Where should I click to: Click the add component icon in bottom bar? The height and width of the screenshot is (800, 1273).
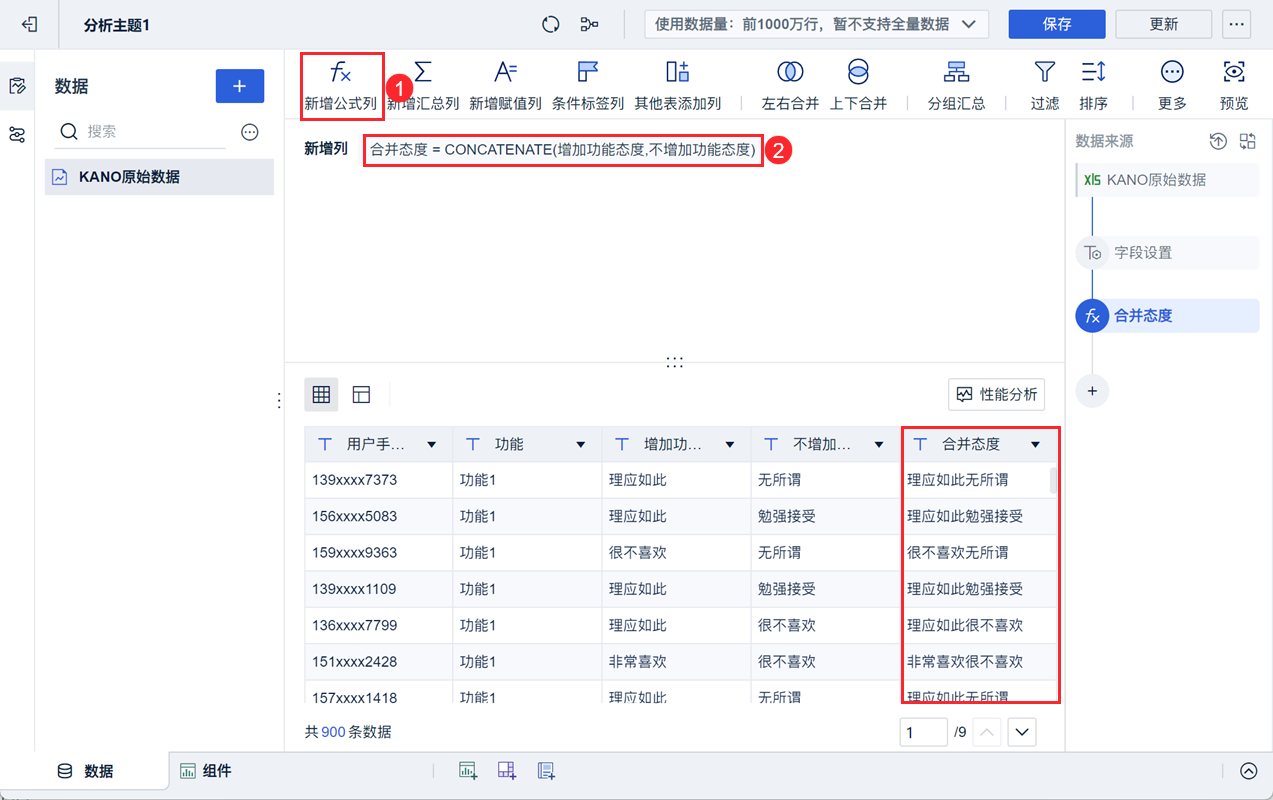tap(468, 771)
